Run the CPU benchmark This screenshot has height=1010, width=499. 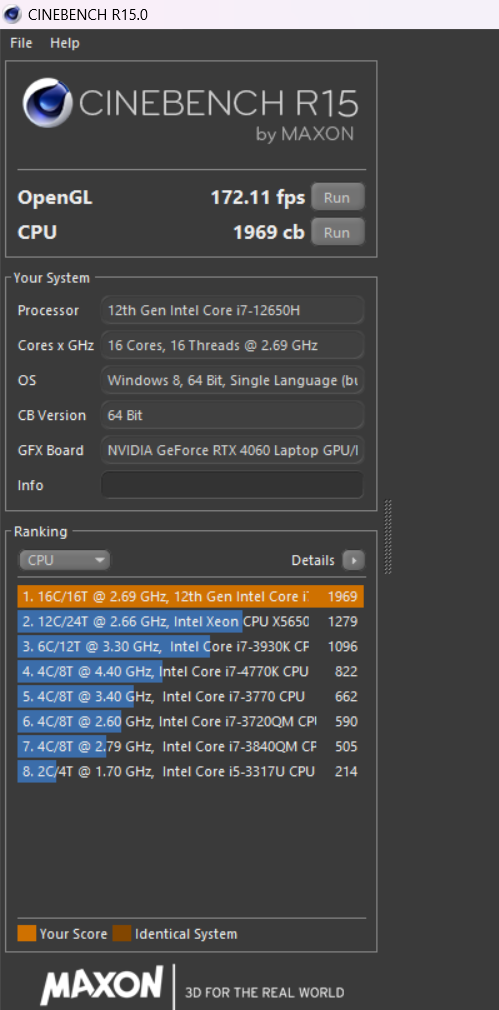tap(337, 232)
